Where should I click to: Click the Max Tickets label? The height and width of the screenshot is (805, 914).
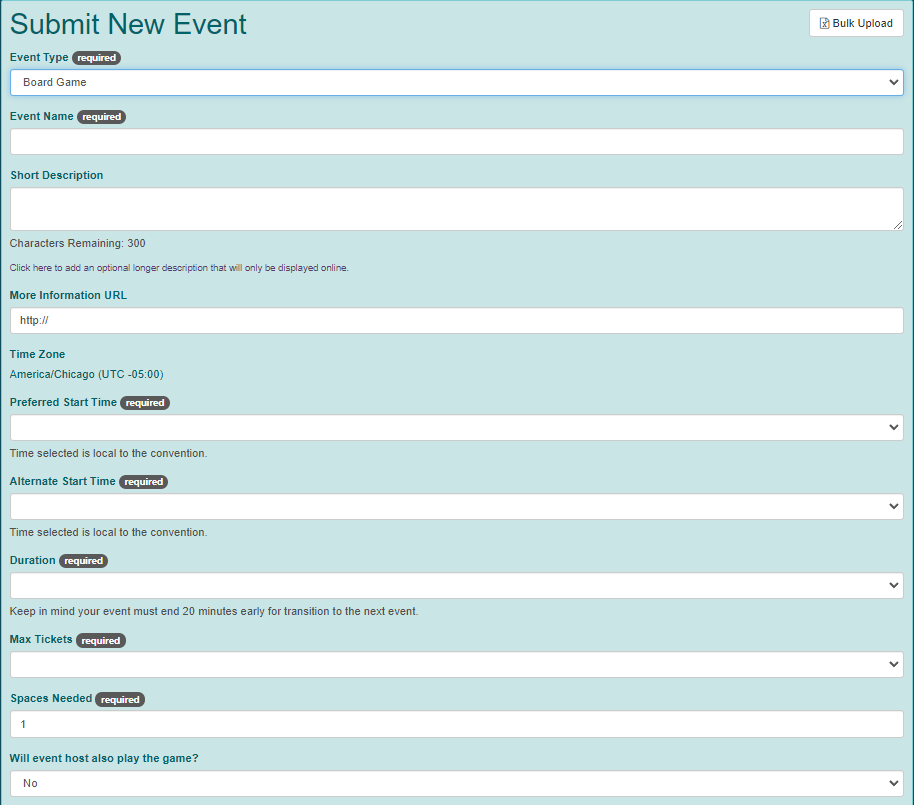click(x=41, y=639)
